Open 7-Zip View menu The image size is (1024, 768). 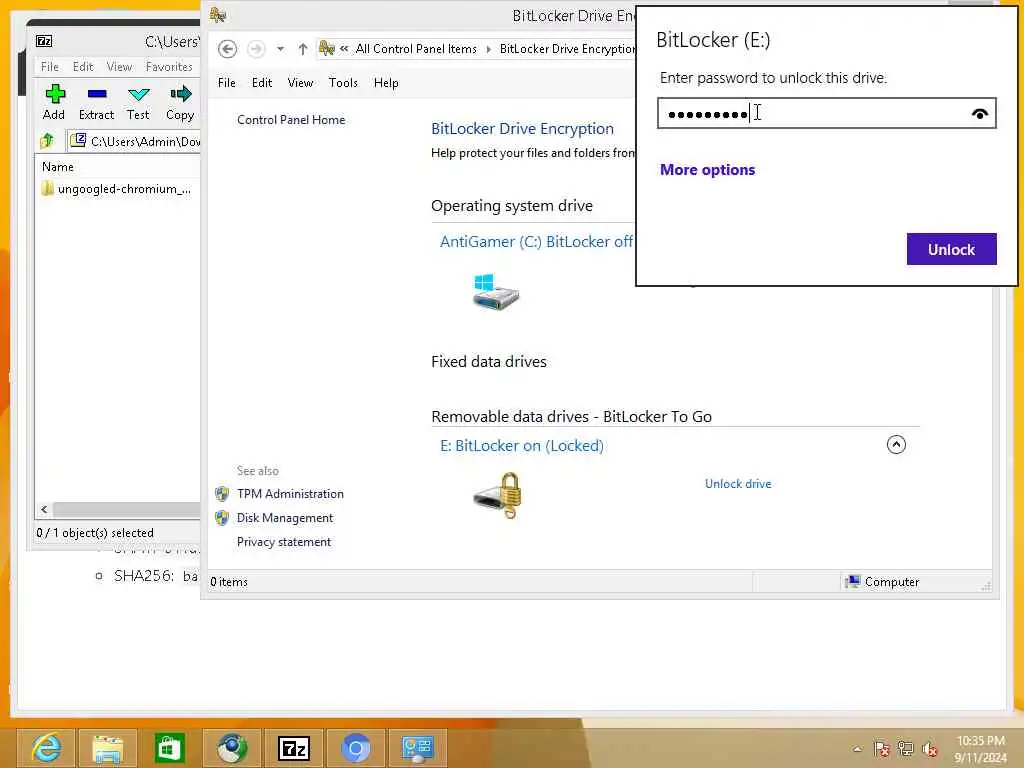(119, 67)
